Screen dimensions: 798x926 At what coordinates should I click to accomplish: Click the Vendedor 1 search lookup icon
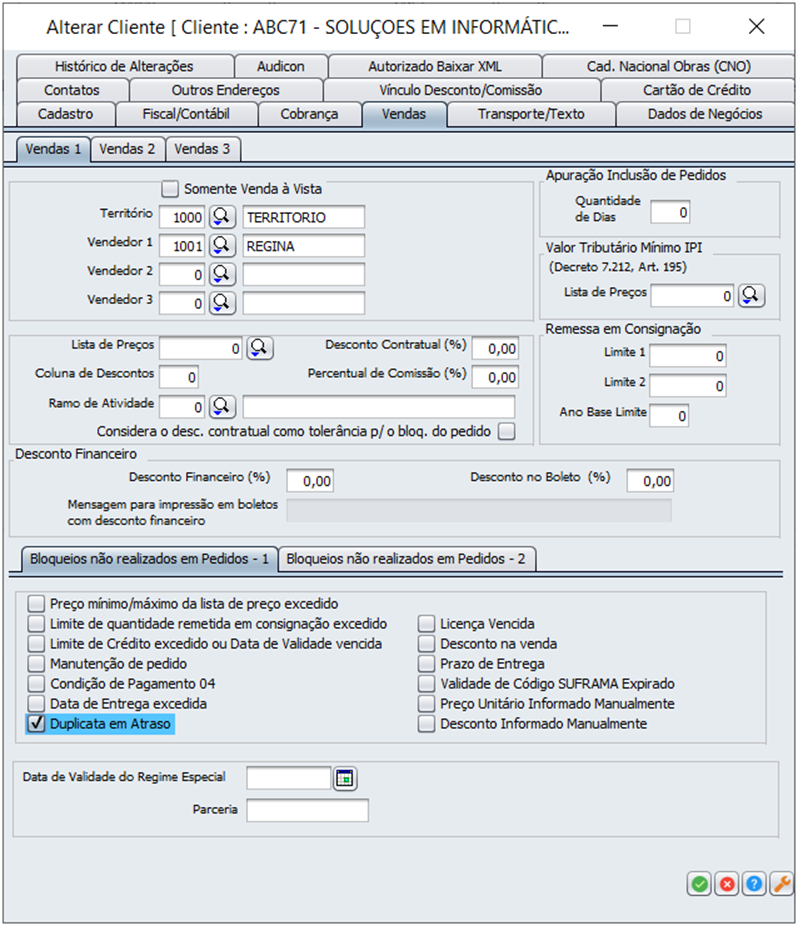pyautogui.click(x=222, y=246)
